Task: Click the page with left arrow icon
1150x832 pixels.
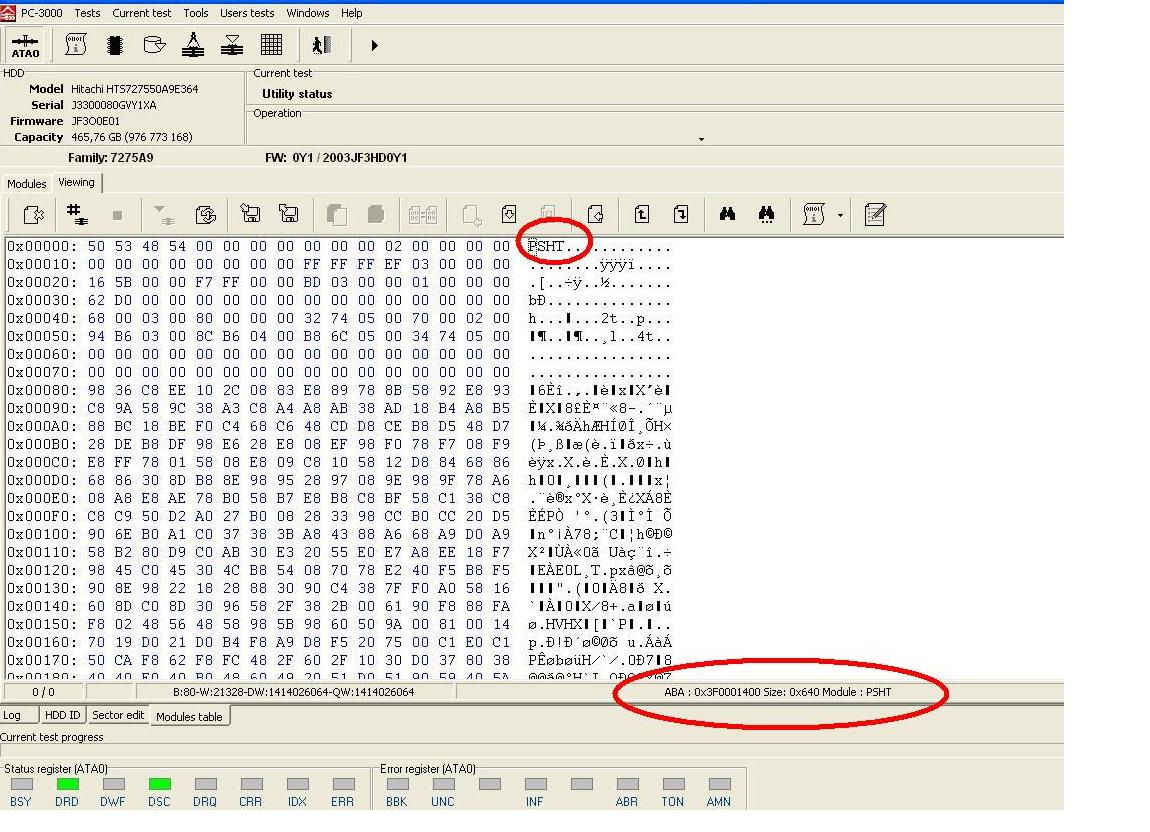Action: tap(596, 214)
